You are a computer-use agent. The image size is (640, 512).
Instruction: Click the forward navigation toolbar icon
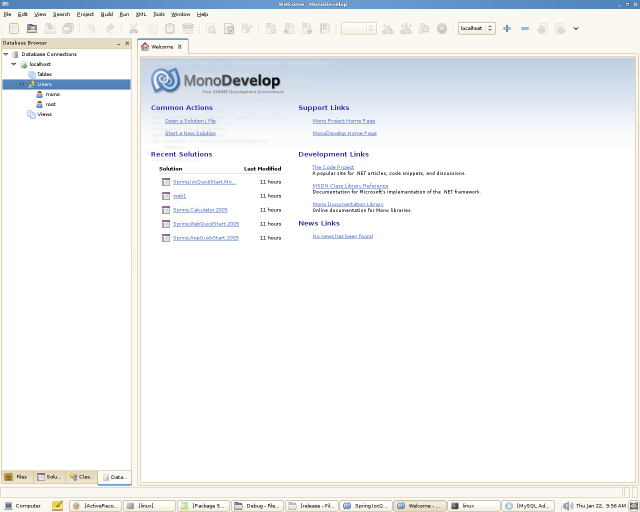pyautogui.click(x=560, y=28)
